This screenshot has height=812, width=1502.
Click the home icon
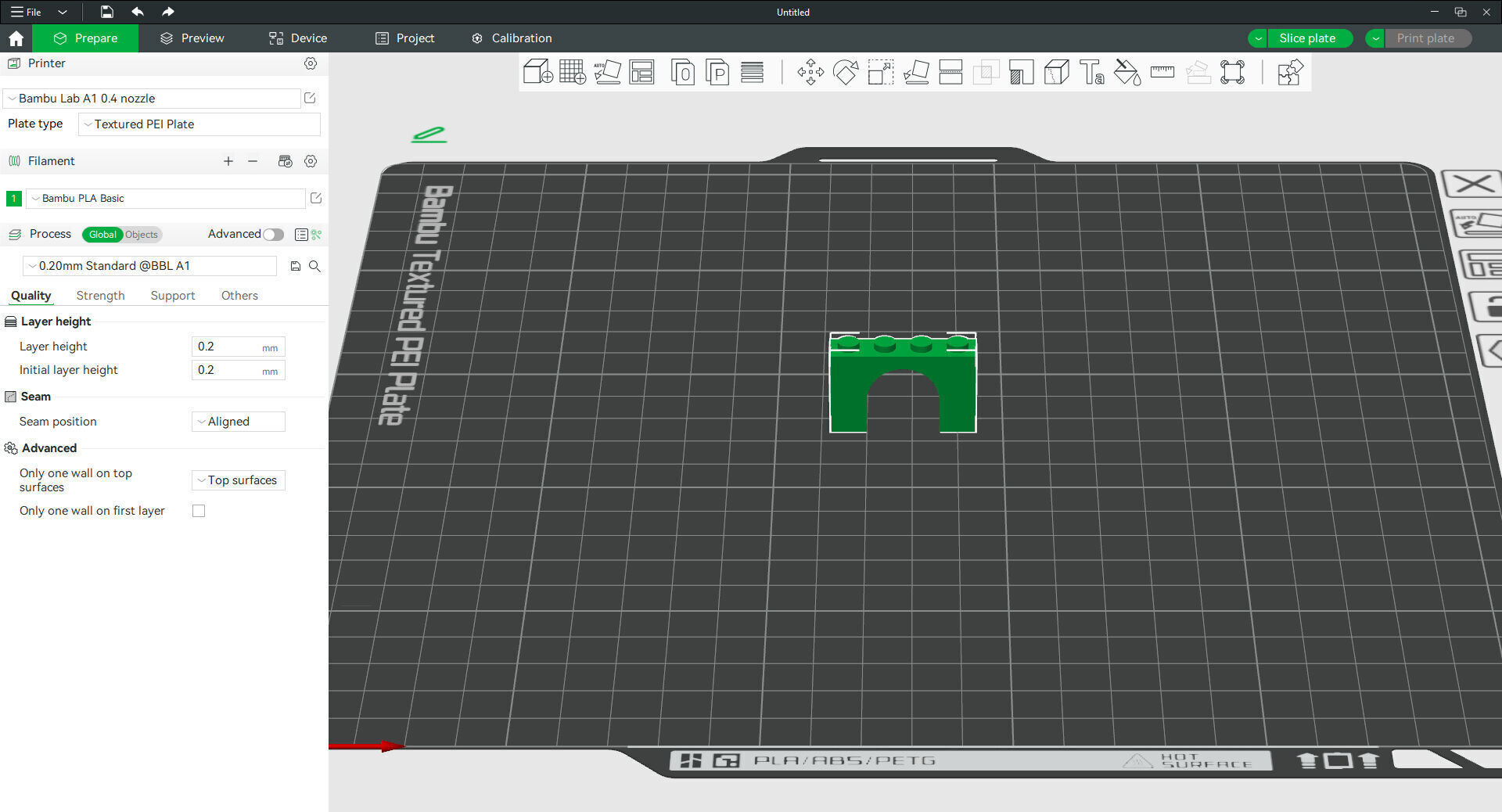point(16,38)
